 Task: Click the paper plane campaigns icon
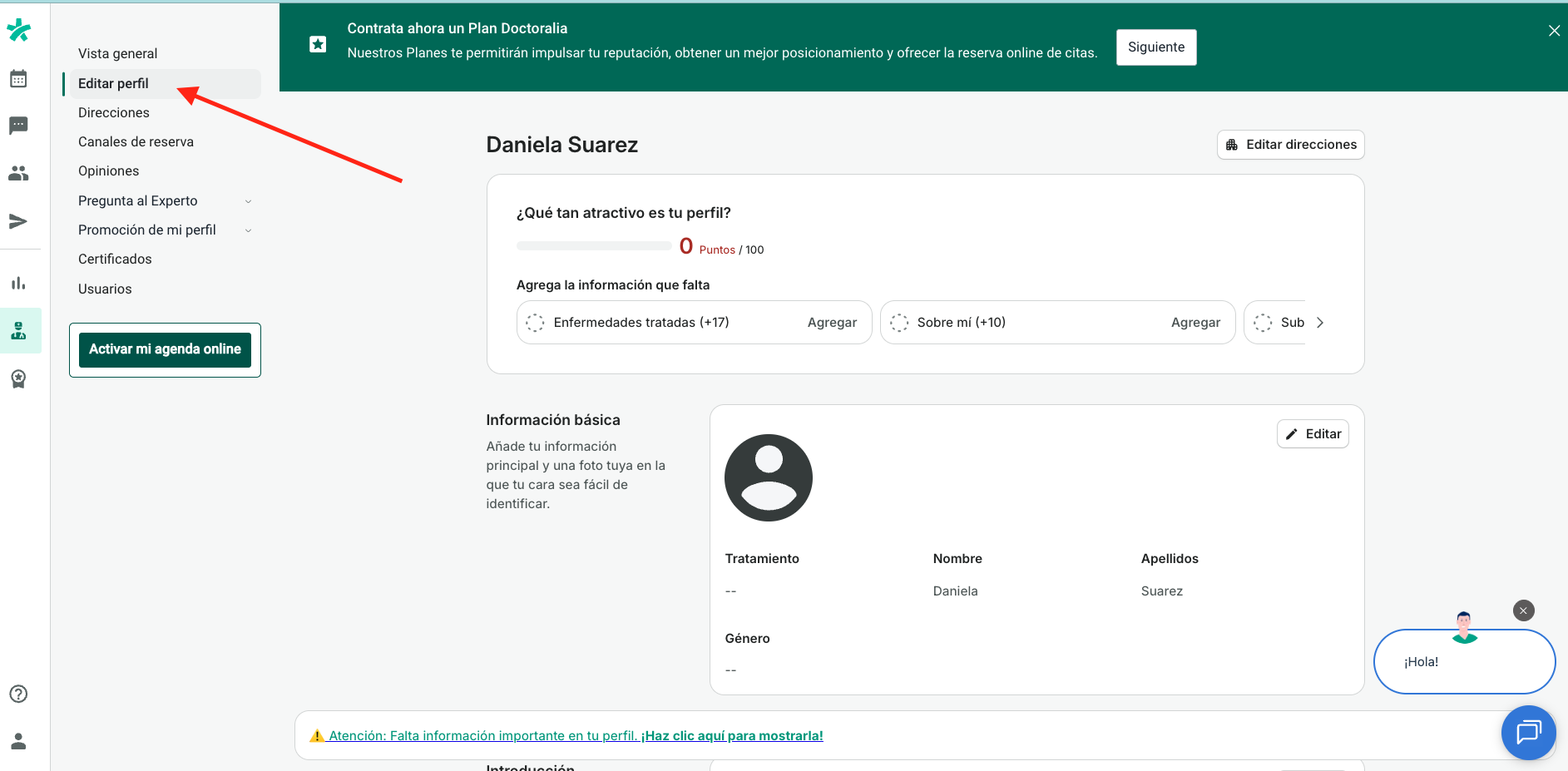point(18,221)
